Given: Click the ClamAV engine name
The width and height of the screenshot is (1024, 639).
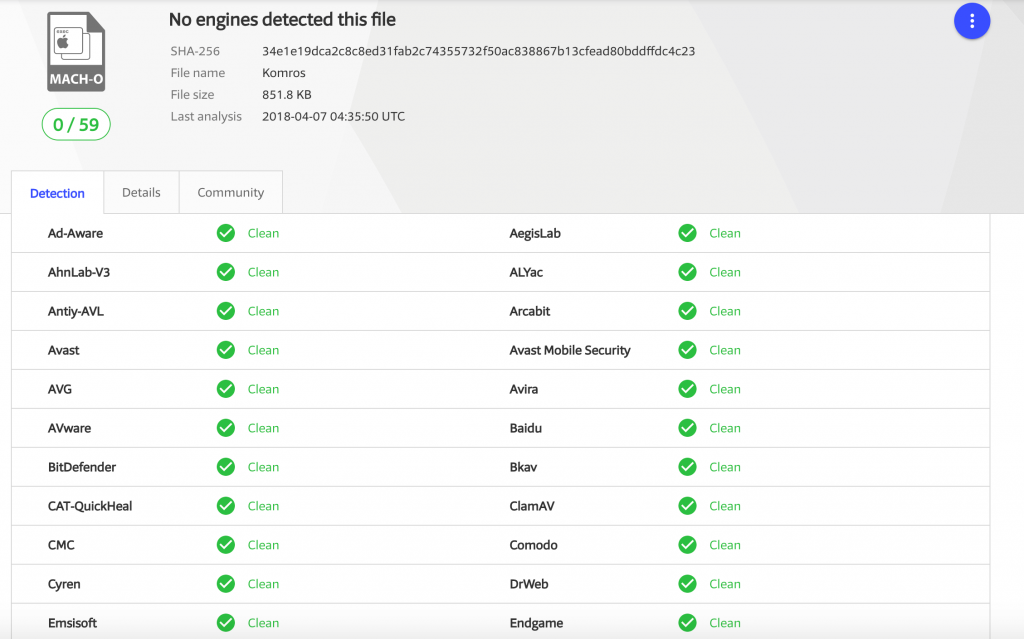Looking at the screenshot, I should click(532, 506).
